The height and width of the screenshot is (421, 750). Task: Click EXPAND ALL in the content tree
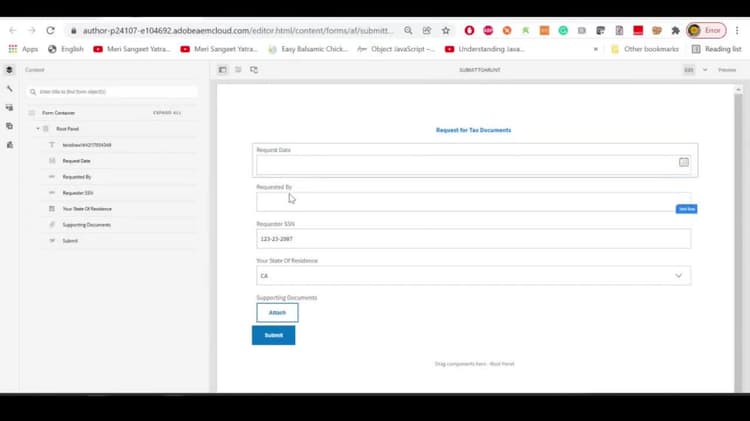[167, 113]
